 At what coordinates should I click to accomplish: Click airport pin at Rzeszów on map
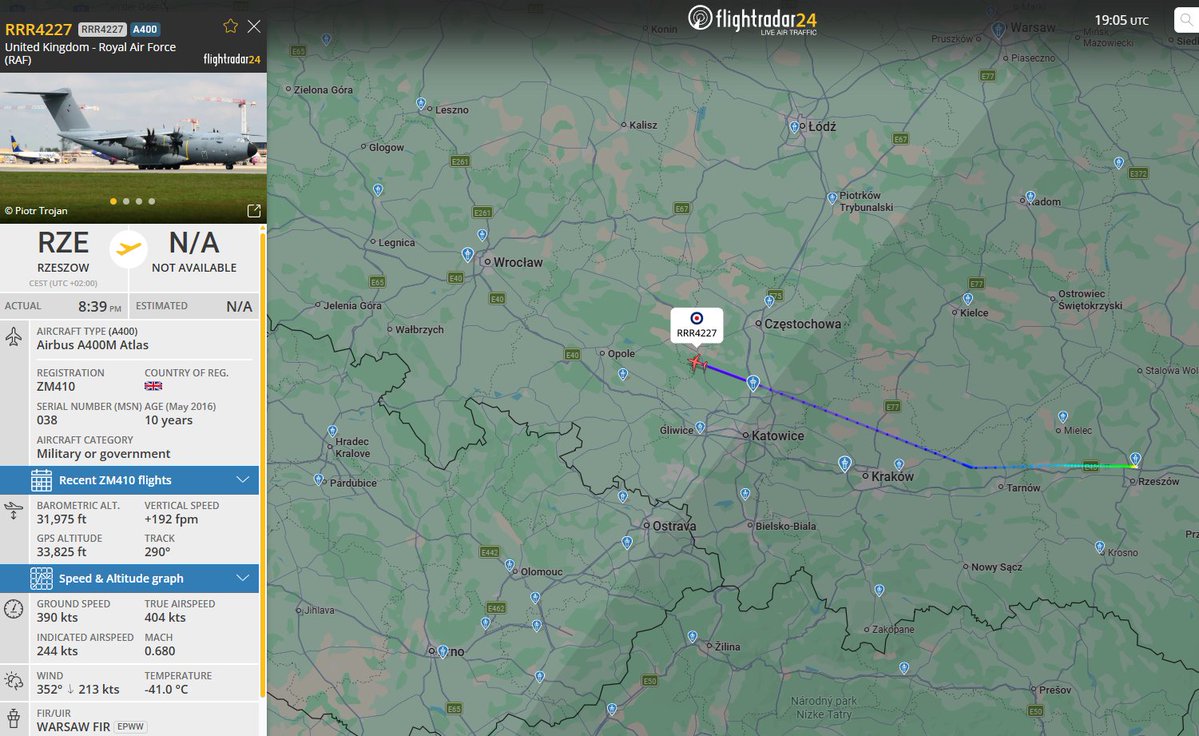1135,459
